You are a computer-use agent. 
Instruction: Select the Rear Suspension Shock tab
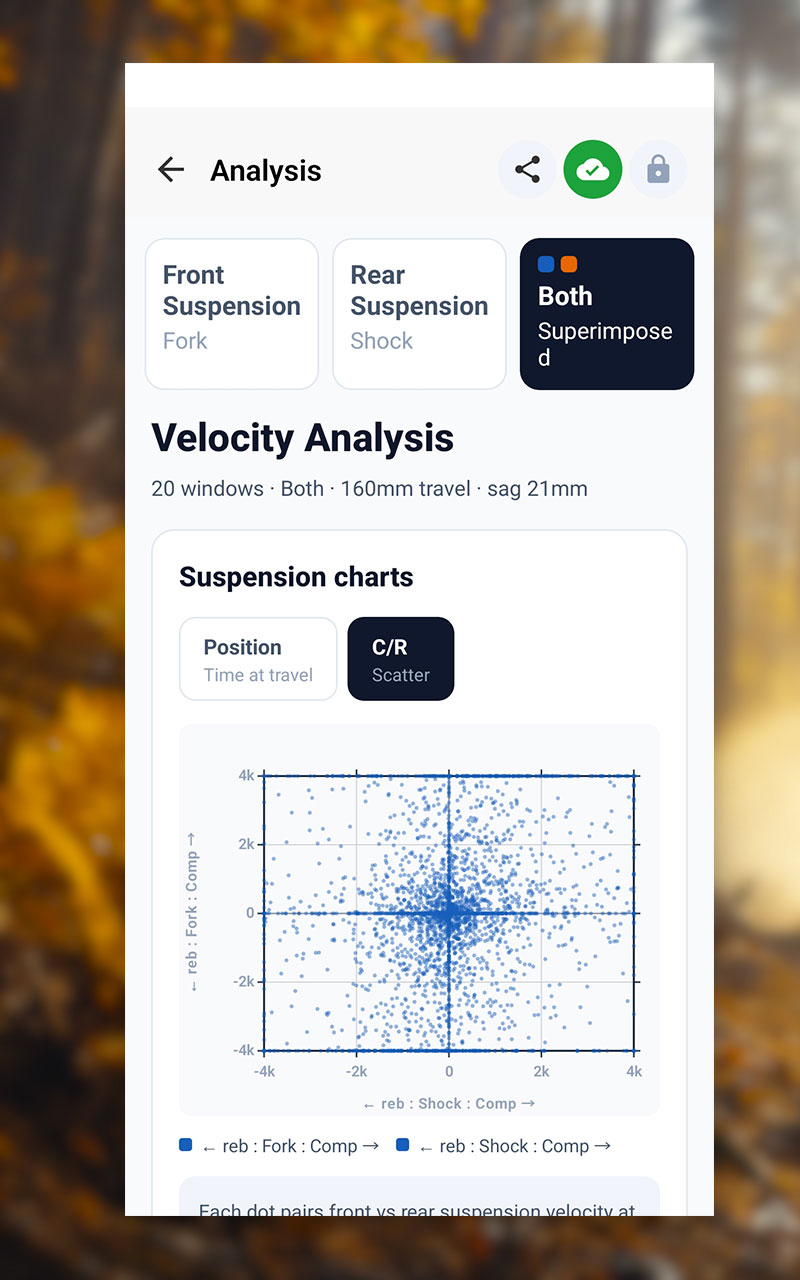click(x=419, y=314)
